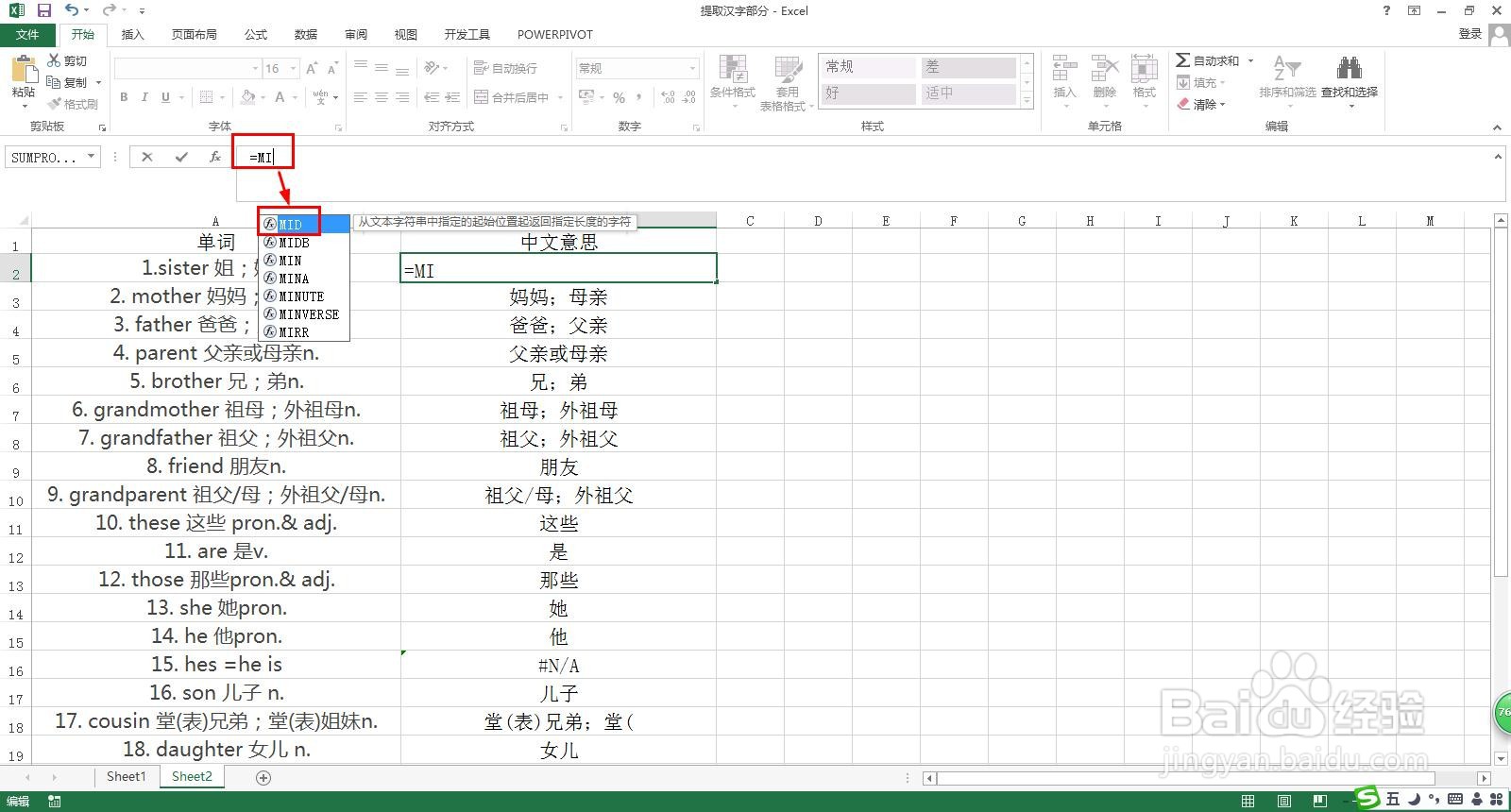Click the Cut (剪切) scissors icon
The image size is (1511, 812).
[55, 60]
